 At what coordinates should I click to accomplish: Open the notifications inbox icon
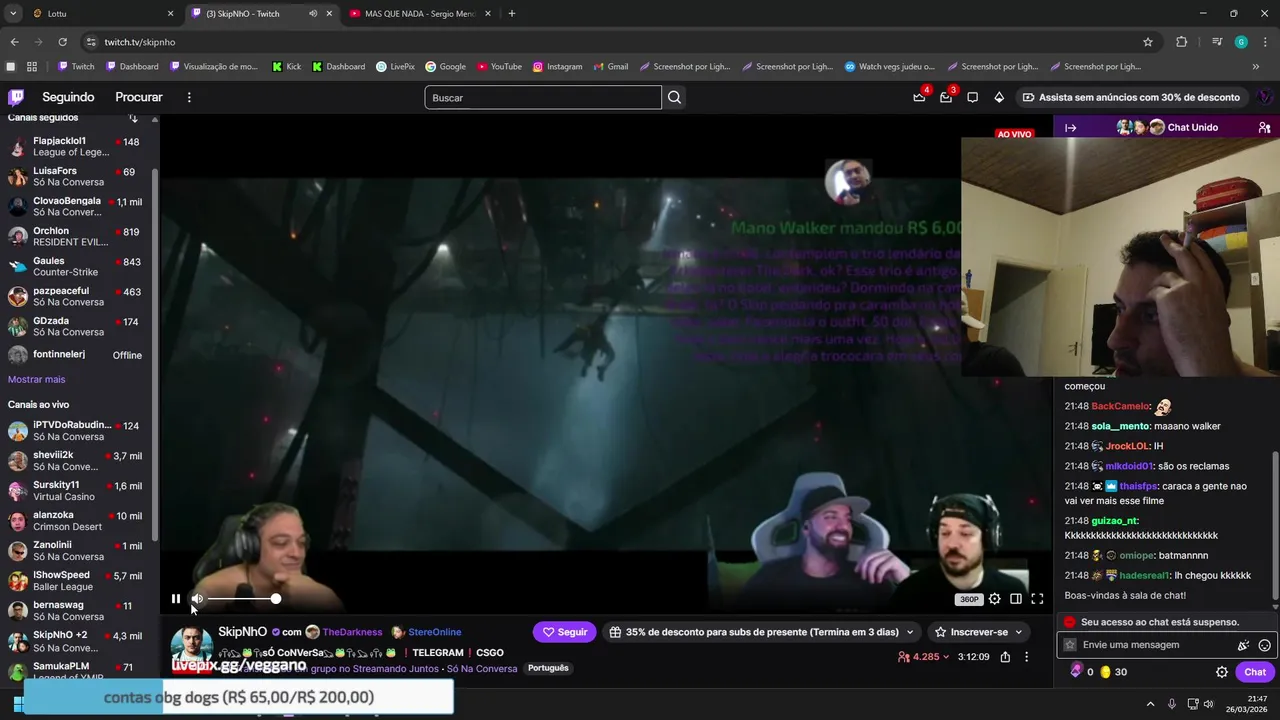[x=946, y=97]
